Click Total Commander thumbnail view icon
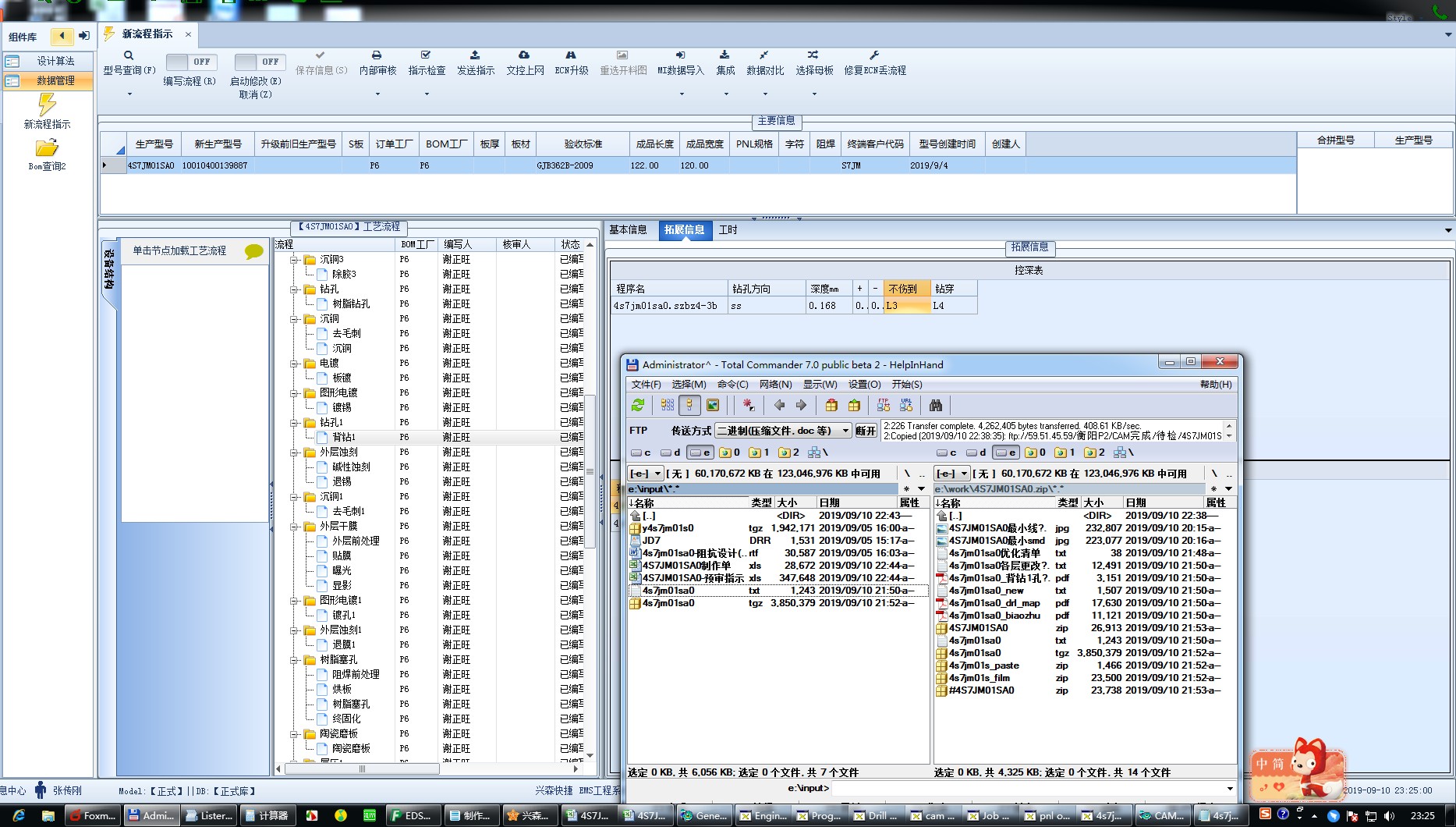The height and width of the screenshot is (827, 1456). pos(713,405)
